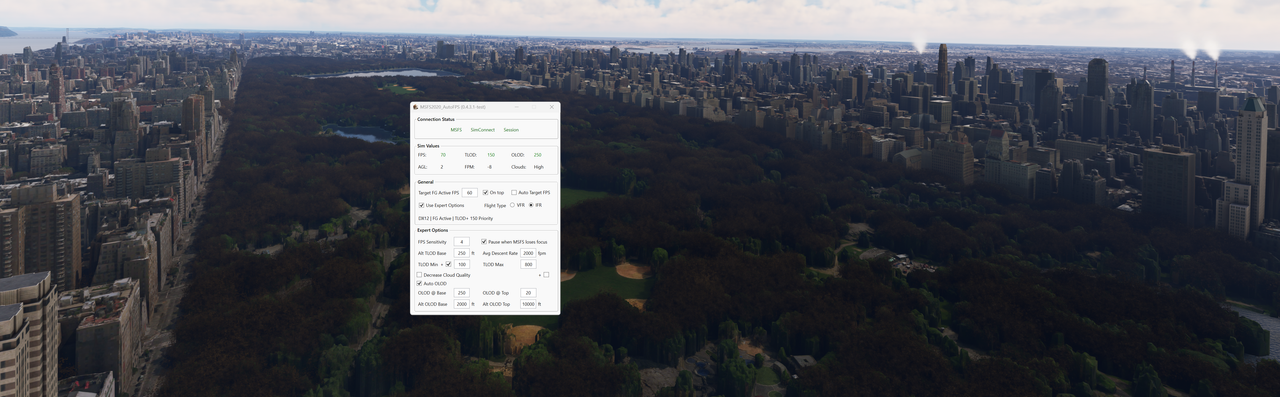1280x397 pixels.
Task: Edit the Avg Descent Rate field
Action: (528, 253)
